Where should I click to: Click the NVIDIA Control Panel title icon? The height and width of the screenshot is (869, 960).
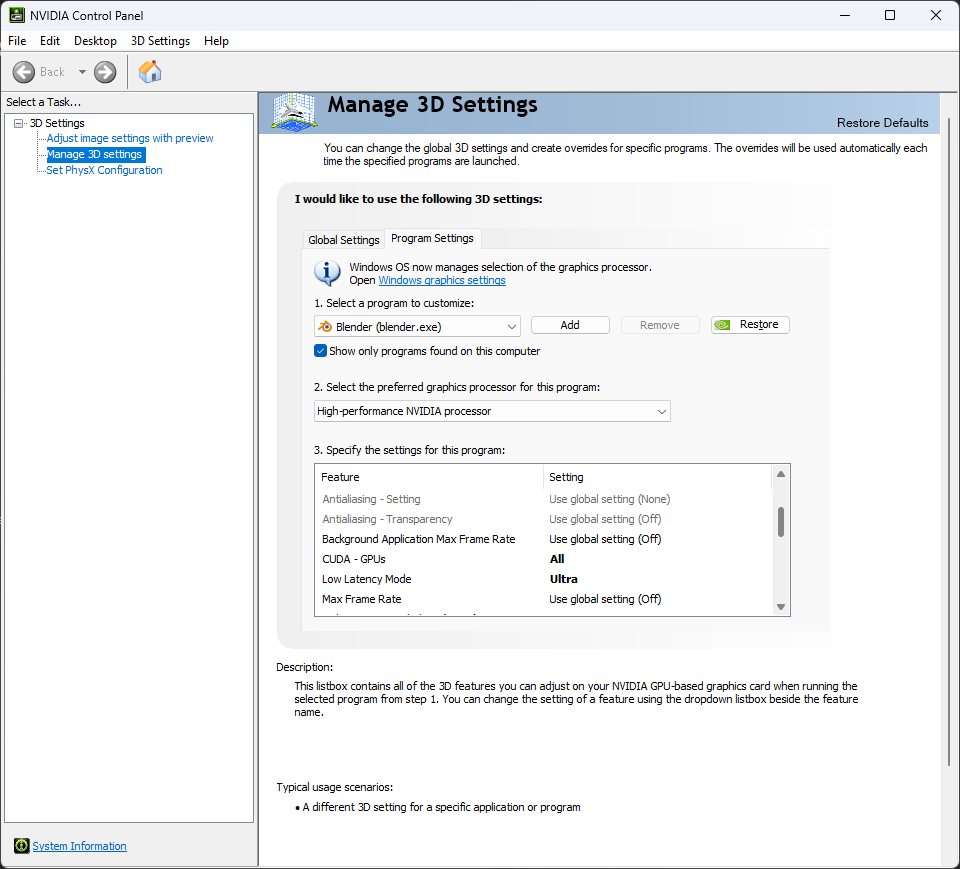[17, 16]
